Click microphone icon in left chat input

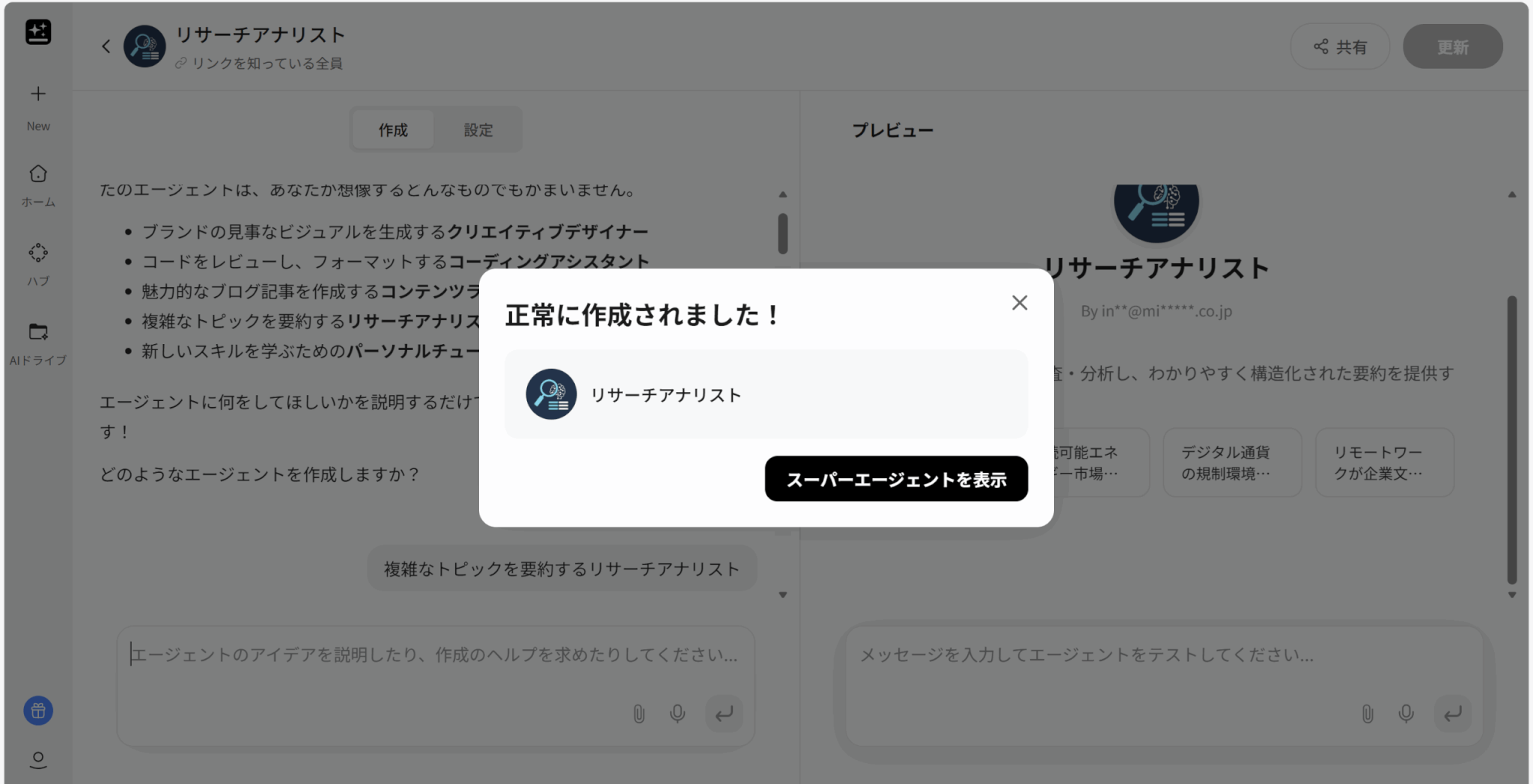coord(677,714)
